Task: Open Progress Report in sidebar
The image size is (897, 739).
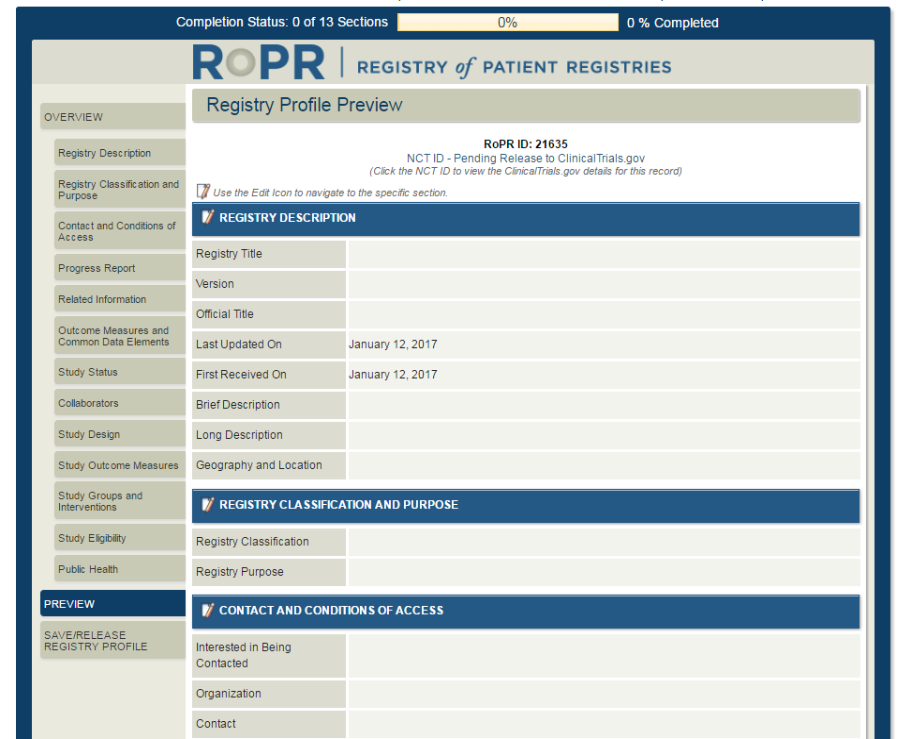Action: [x=120, y=268]
